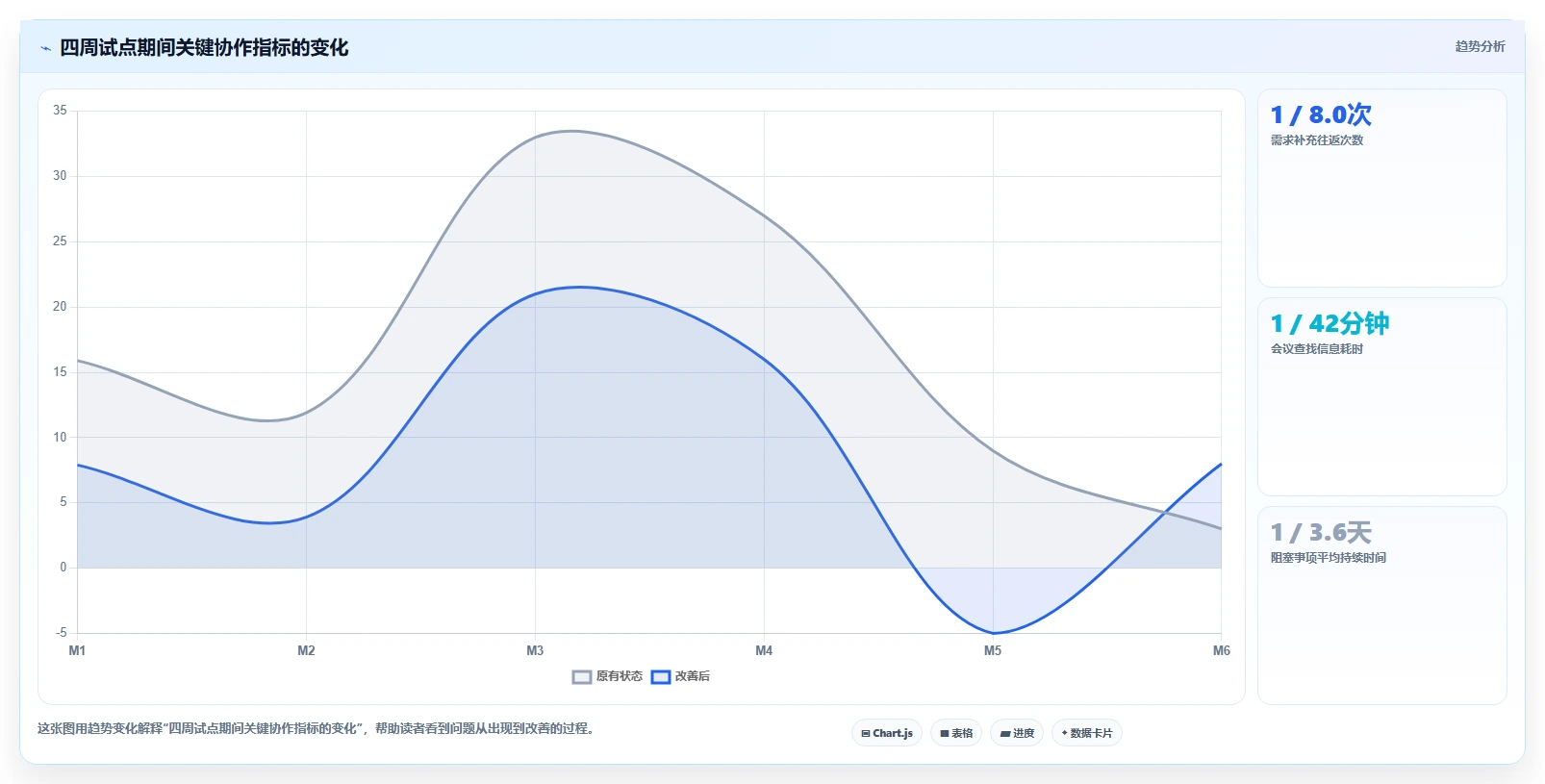Toggle the 原有状态 legend swatch

[x=581, y=677]
